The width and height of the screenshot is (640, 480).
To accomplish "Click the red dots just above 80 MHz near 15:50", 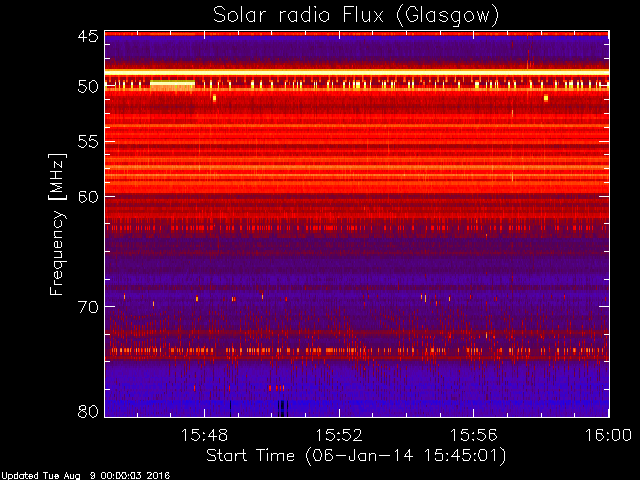I will (277, 388).
